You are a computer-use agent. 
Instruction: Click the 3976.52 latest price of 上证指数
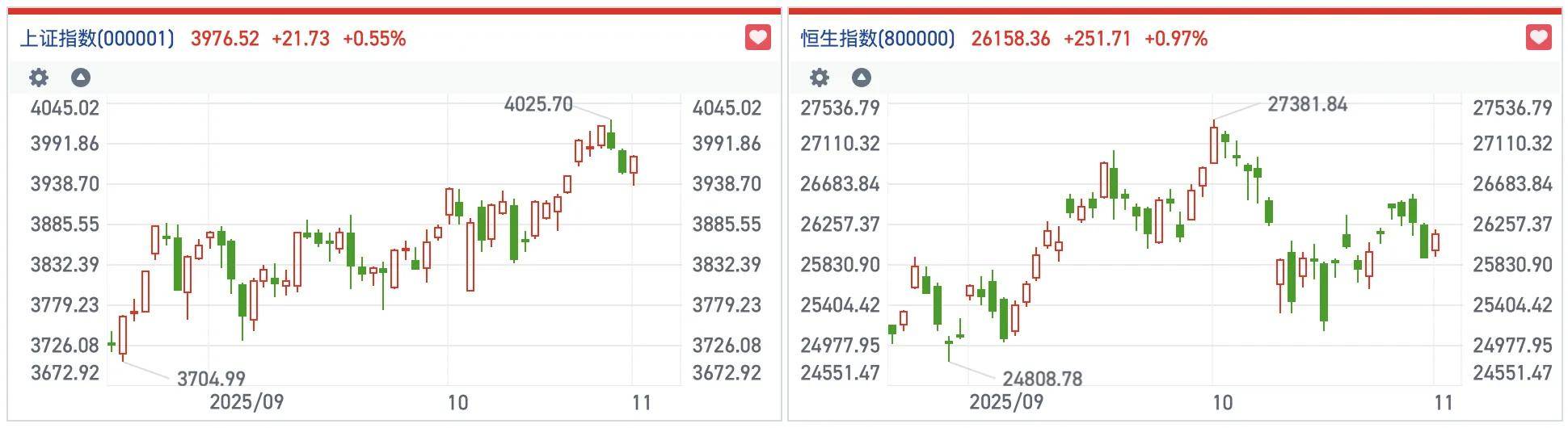pos(225,39)
